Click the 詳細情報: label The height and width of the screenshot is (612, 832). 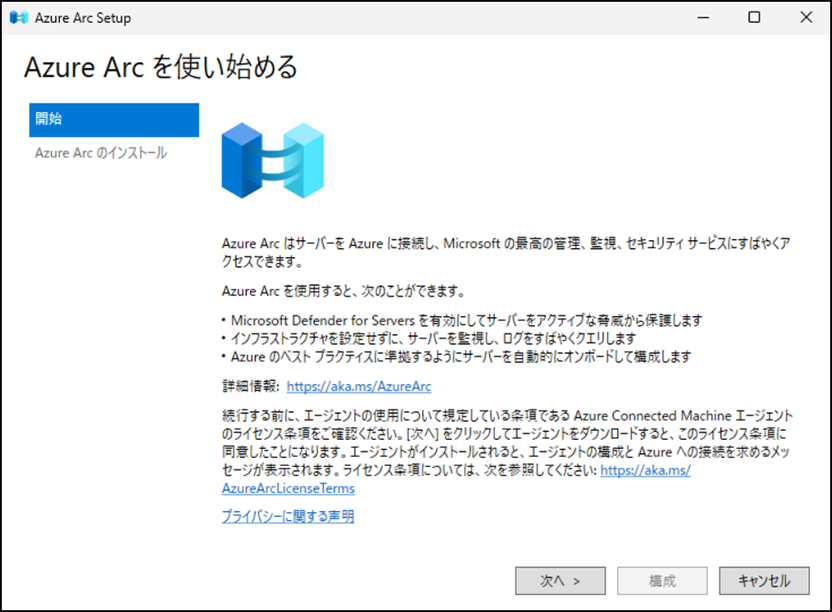[x=250, y=386]
